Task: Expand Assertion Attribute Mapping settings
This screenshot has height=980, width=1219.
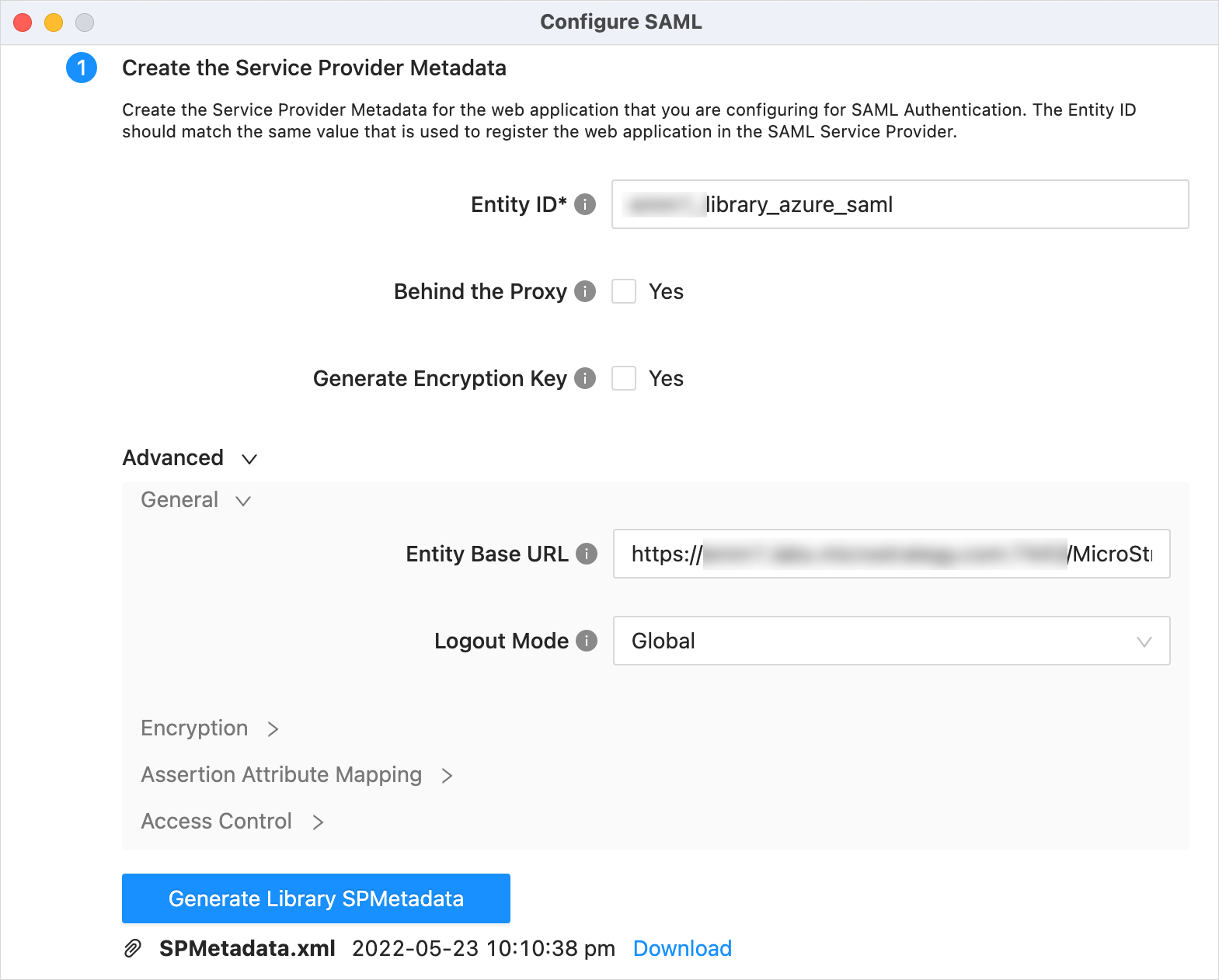Action: tap(447, 775)
